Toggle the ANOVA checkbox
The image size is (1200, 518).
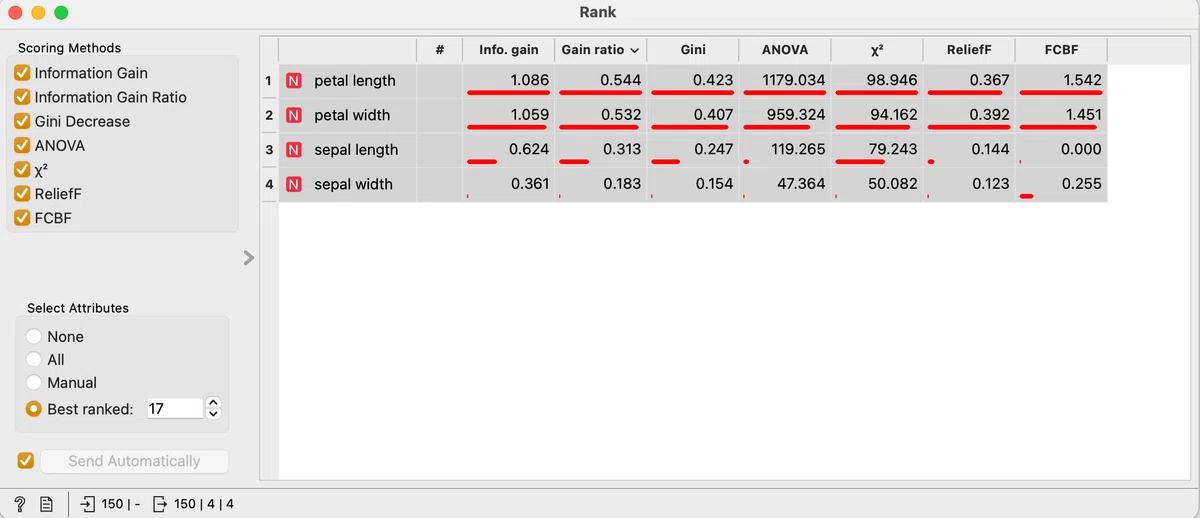22,145
